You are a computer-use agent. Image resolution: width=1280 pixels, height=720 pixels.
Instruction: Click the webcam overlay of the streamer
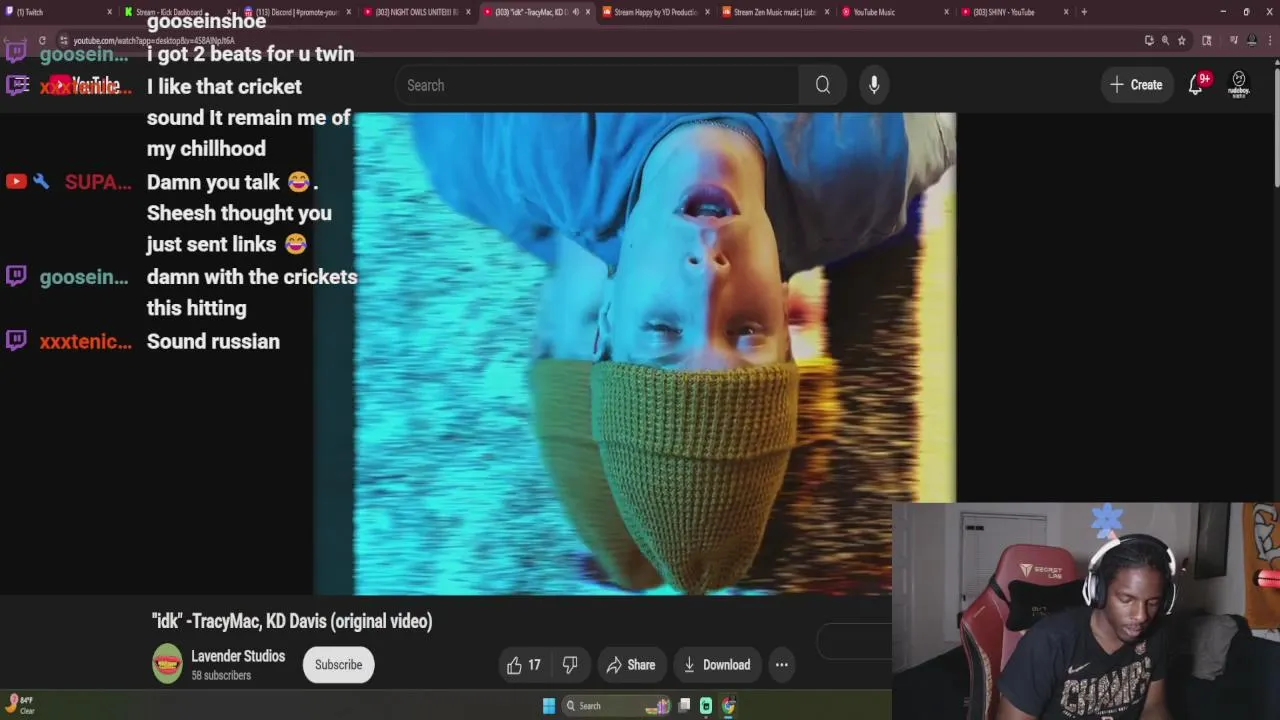click(1086, 610)
